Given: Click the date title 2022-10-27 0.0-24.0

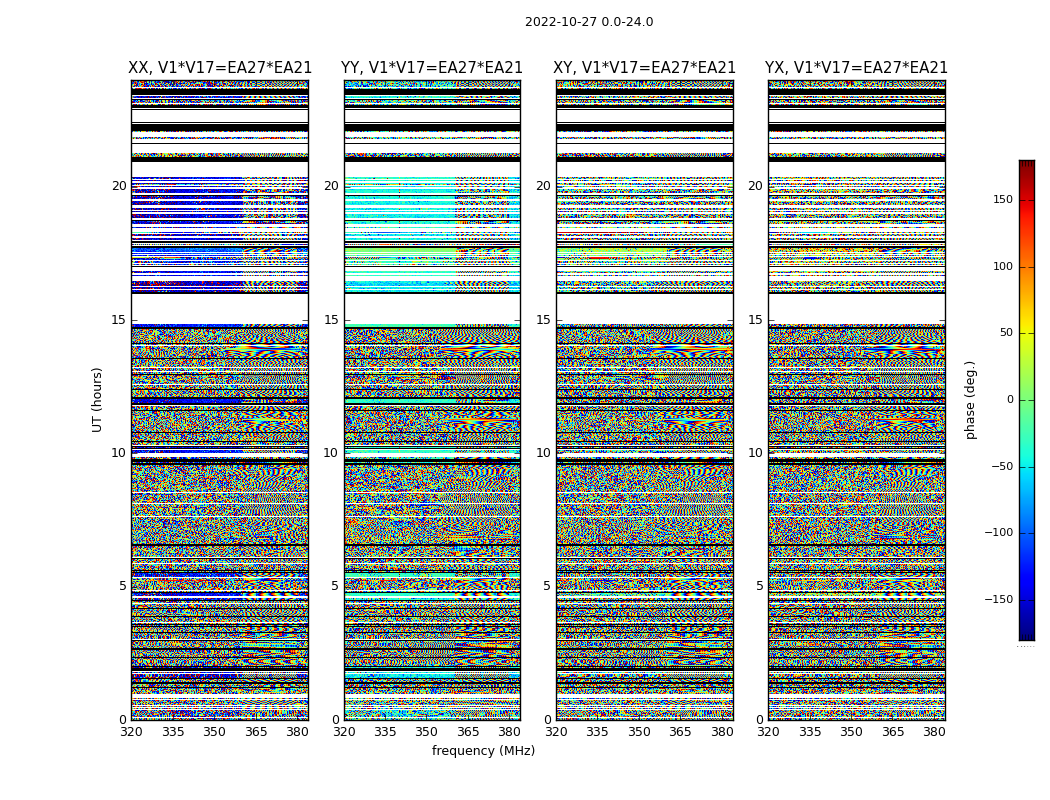Looking at the screenshot, I should (x=589, y=22).
